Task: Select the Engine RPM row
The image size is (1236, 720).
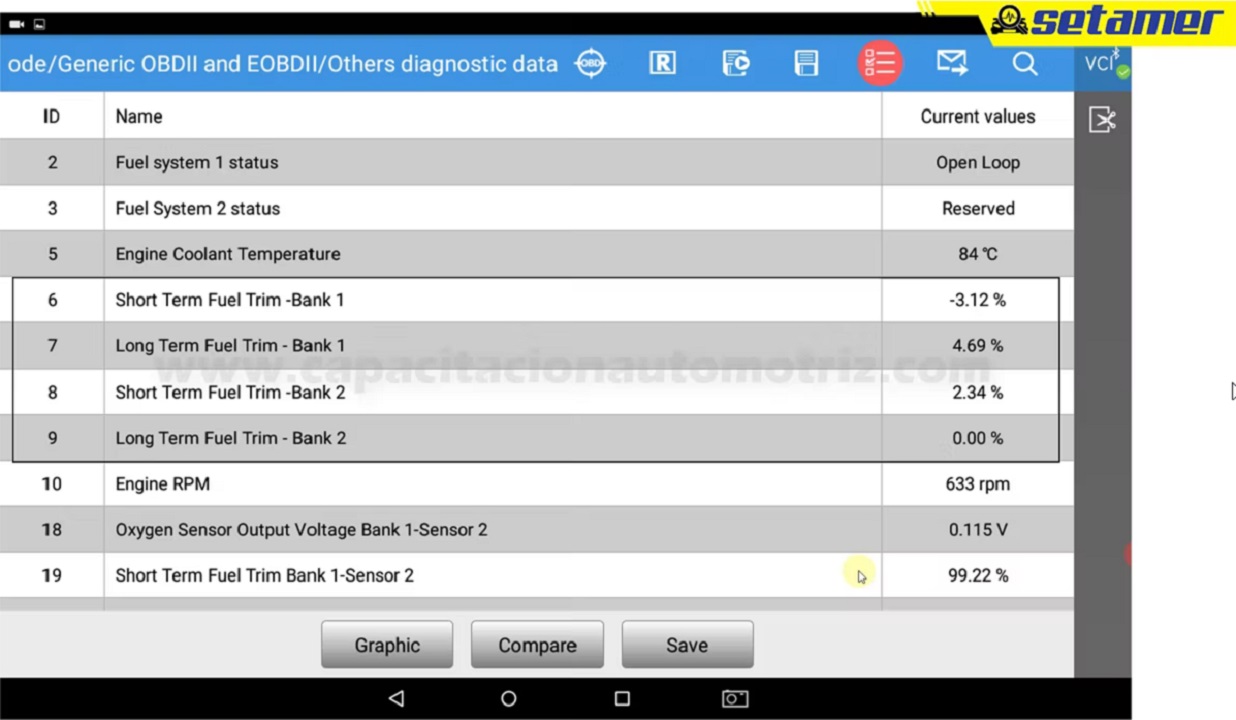Action: point(537,484)
